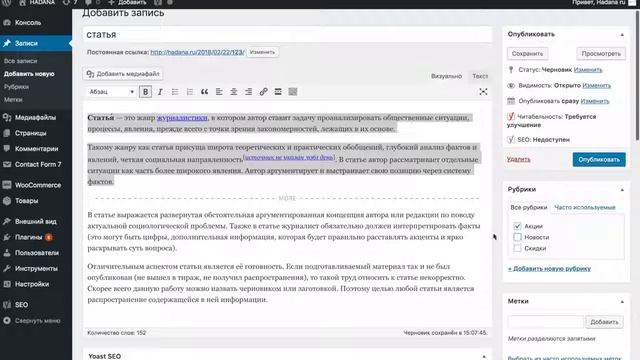The height and width of the screenshot is (360, 640).
Task: Open Внешний вид in the sidebar
Action: pos(36,221)
